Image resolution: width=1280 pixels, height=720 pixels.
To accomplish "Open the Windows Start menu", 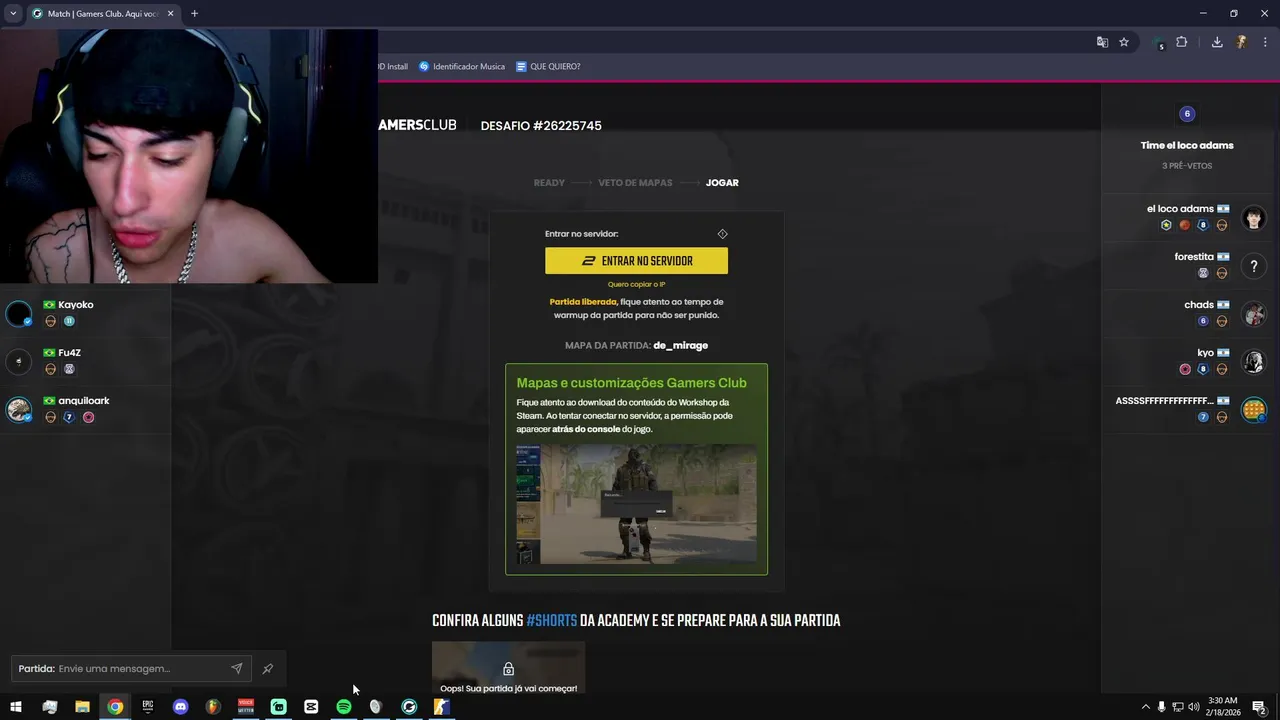I will (x=15, y=707).
